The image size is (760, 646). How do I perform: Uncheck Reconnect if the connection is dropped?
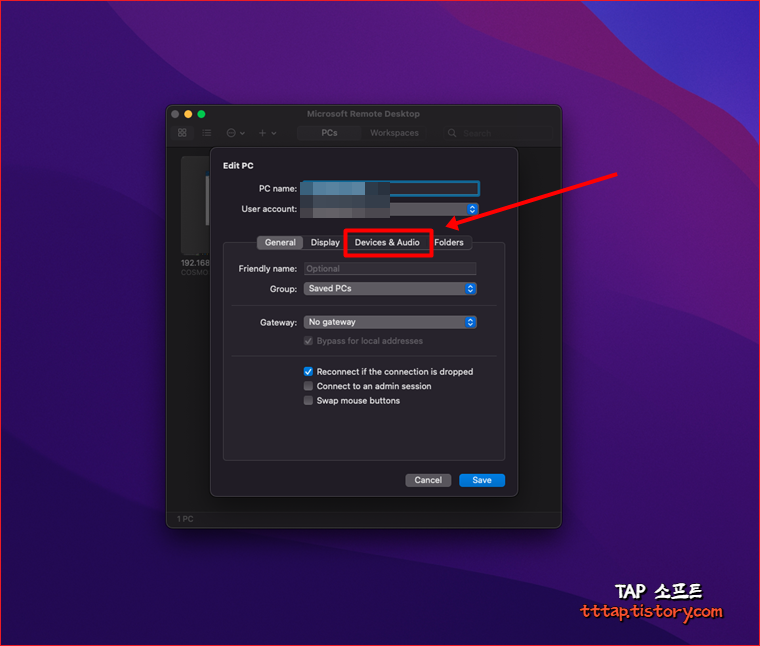[308, 372]
